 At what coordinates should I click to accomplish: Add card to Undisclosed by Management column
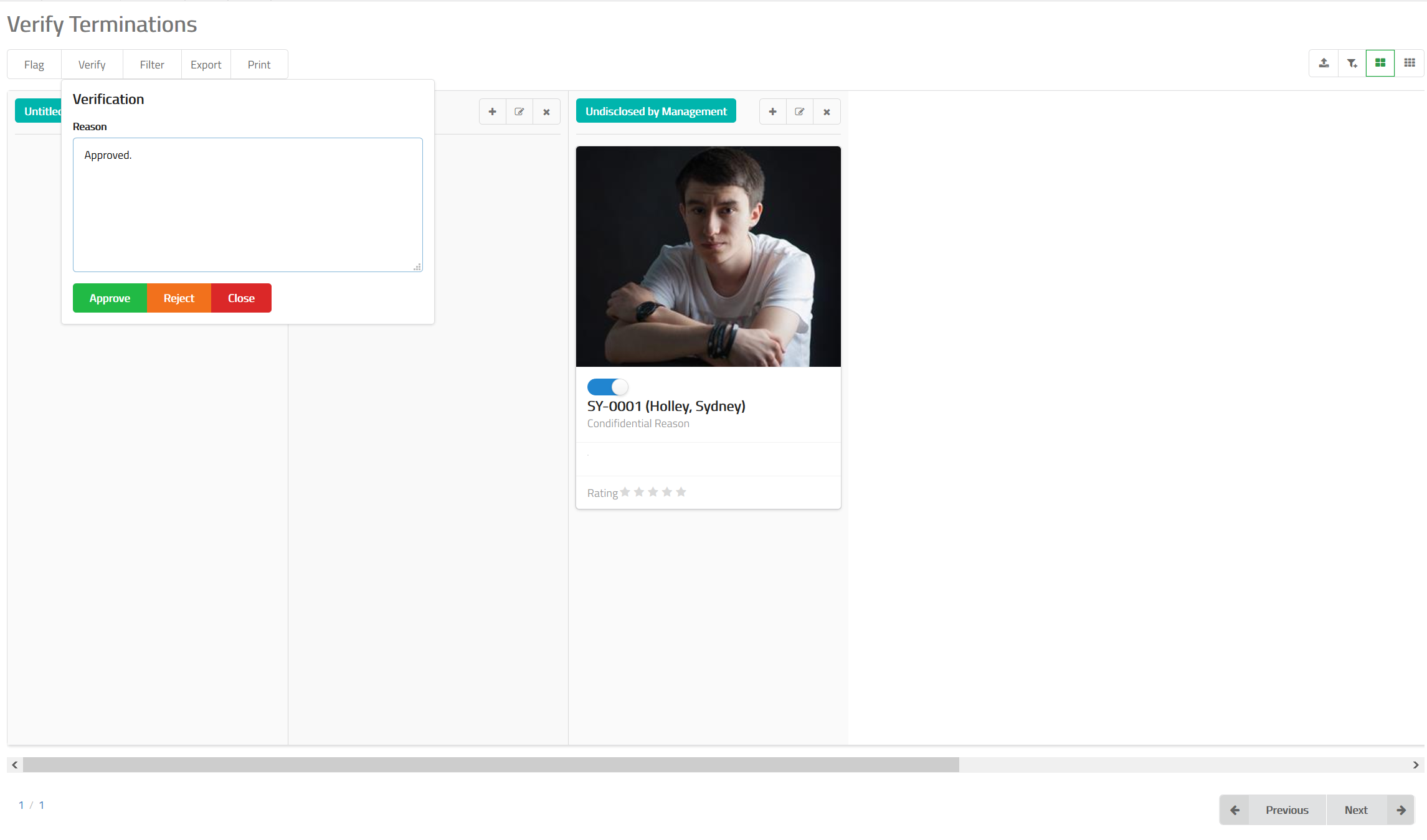tap(772, 112)
